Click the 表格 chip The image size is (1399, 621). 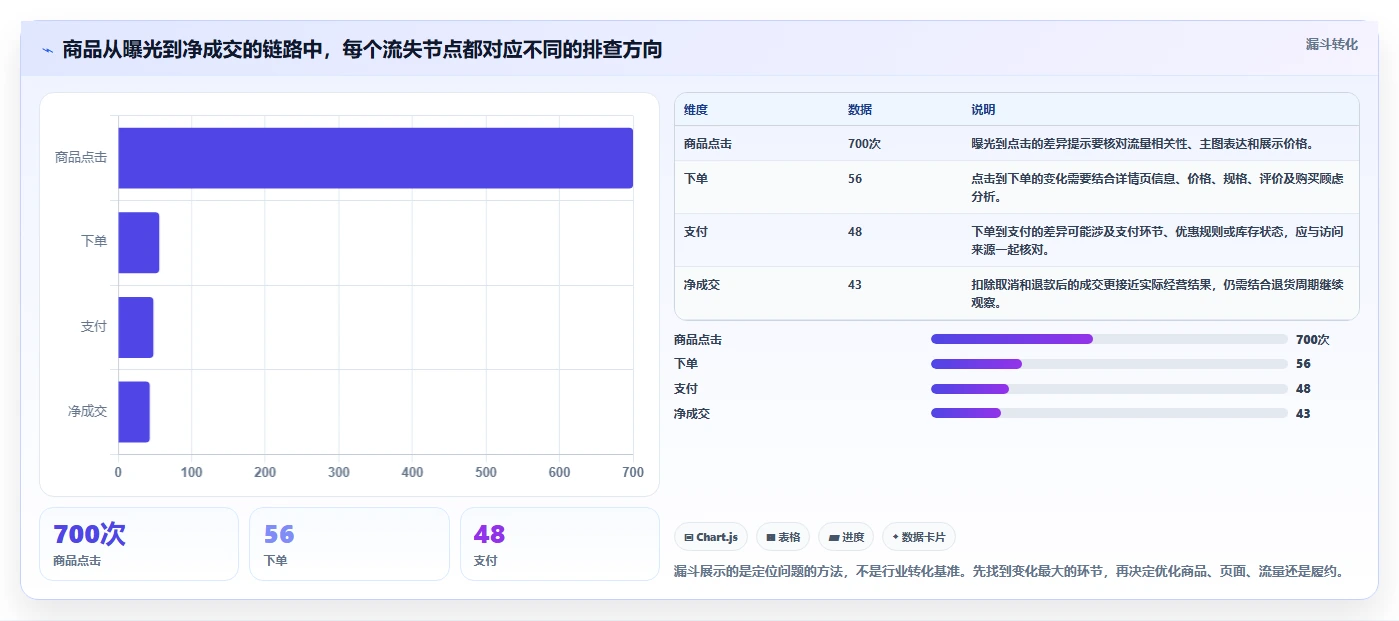click(x=783, y=537)
